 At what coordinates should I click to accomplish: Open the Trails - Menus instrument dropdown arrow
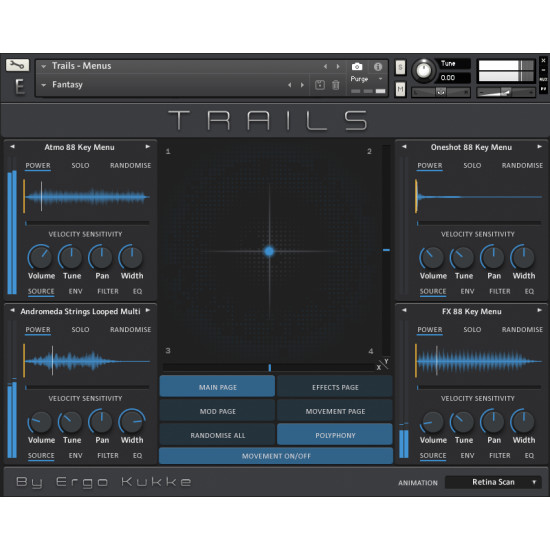tap(43, 66)
